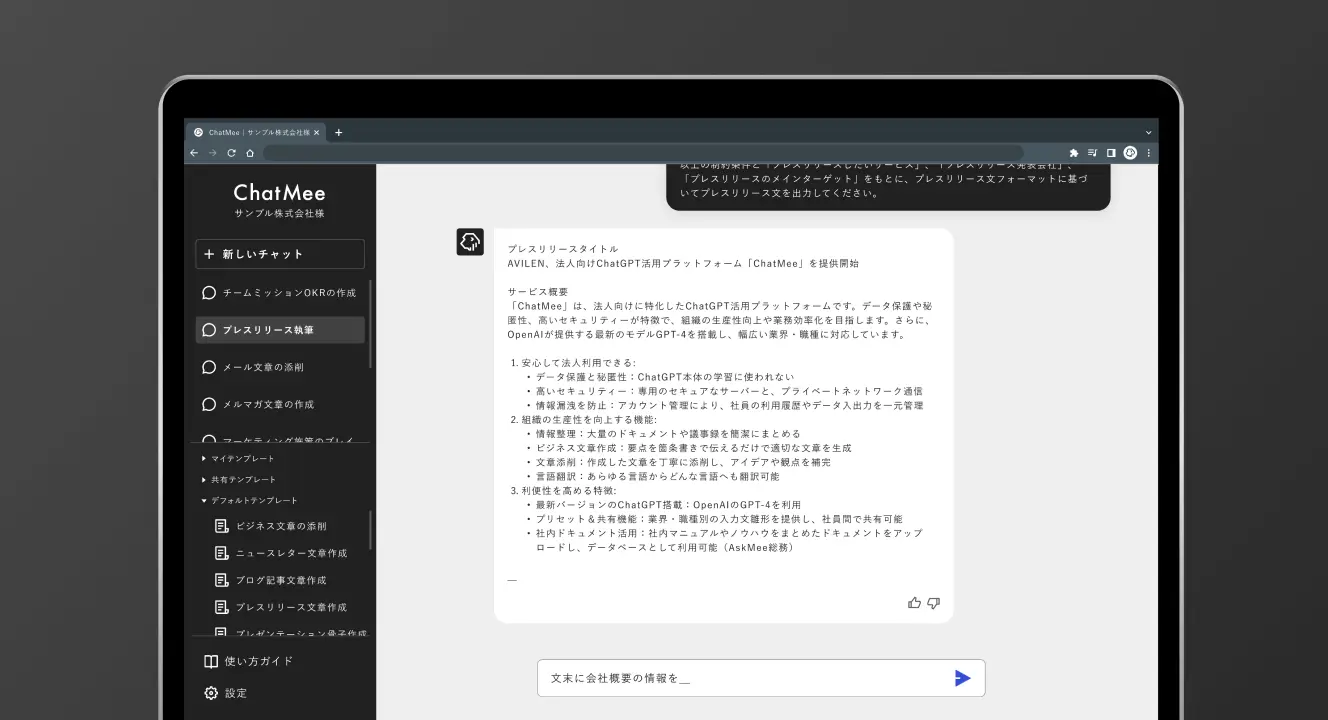Image resolution: width=1328 pixels, height=720 pixels.
Task: Click the message input field
Action: click(761, 678)
